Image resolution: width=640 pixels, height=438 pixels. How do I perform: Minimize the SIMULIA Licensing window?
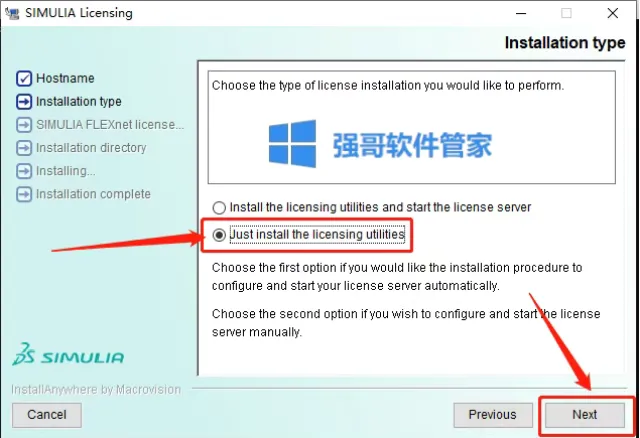521,13
